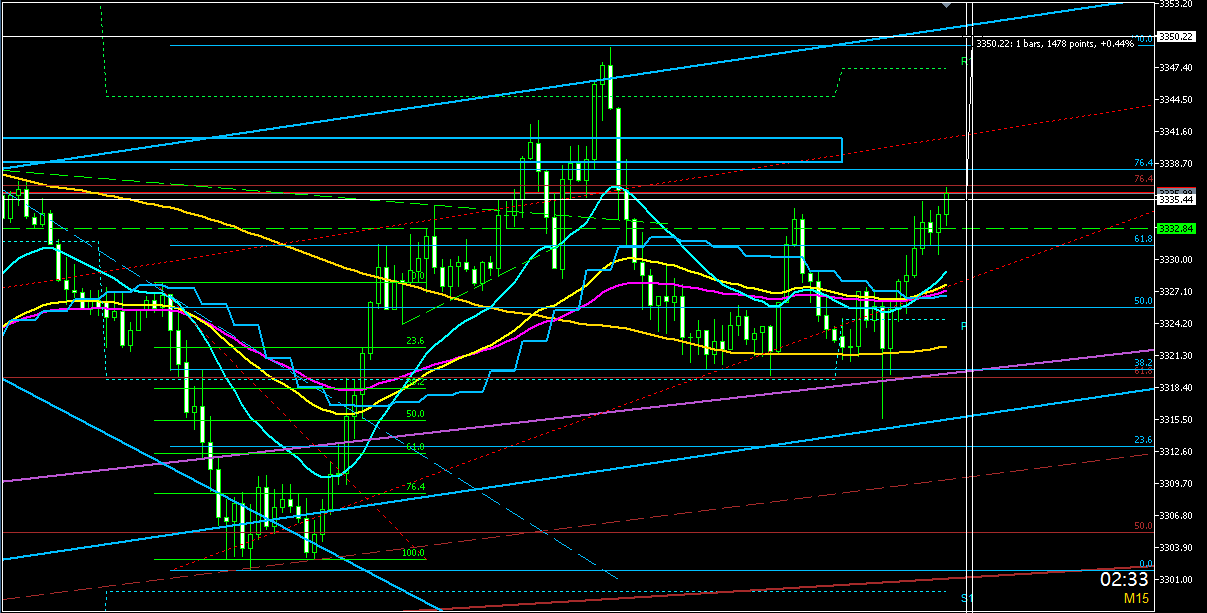Click 3312.60 on the price scale

point(1175,452)
